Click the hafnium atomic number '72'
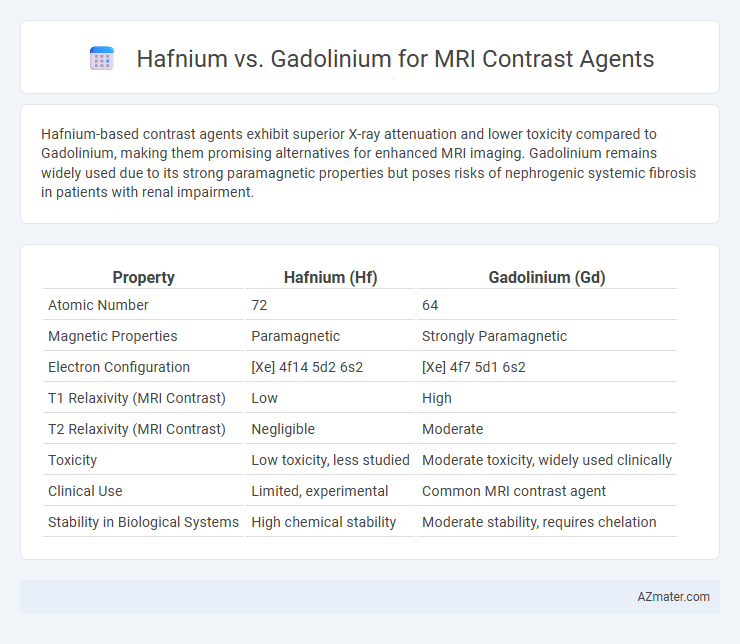The width and height of the screenshot is (740, 644). [x=259, y=305]
